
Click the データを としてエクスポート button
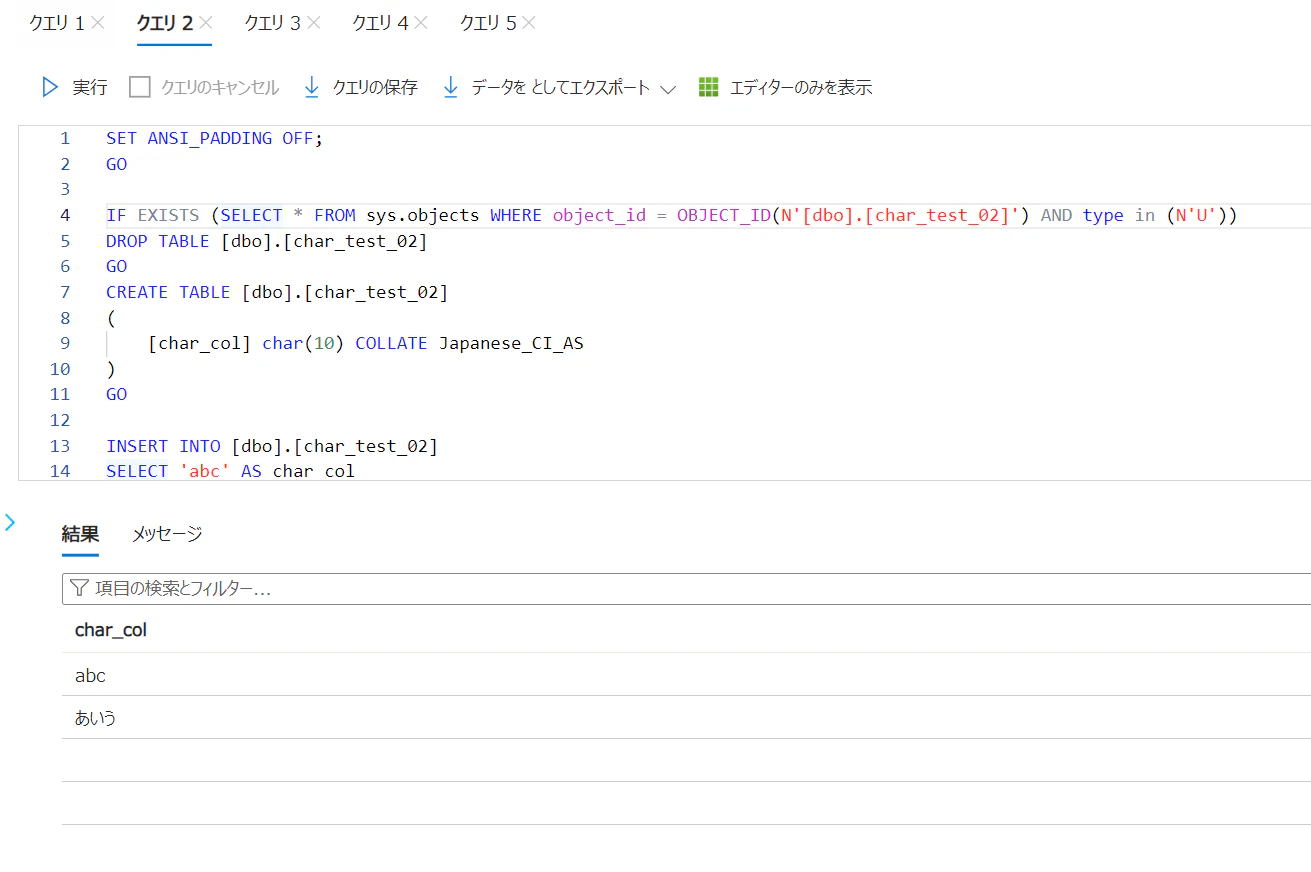coord(560,87)
